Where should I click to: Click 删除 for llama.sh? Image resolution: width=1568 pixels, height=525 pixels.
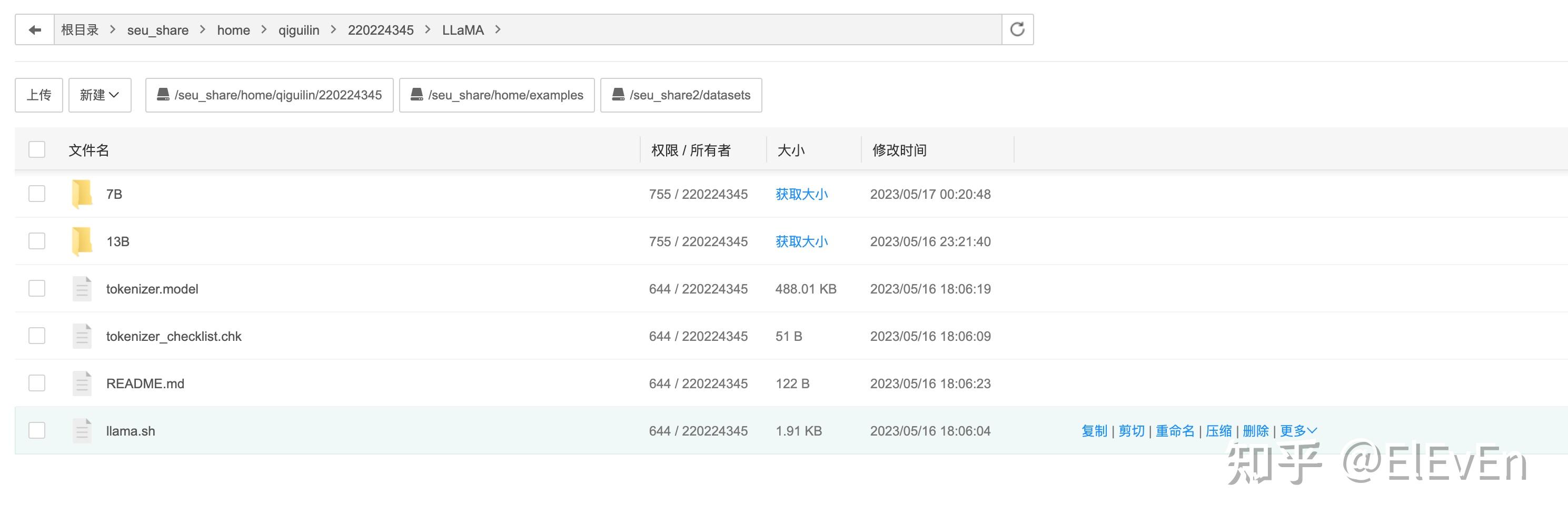click(x=1256, y=431)
